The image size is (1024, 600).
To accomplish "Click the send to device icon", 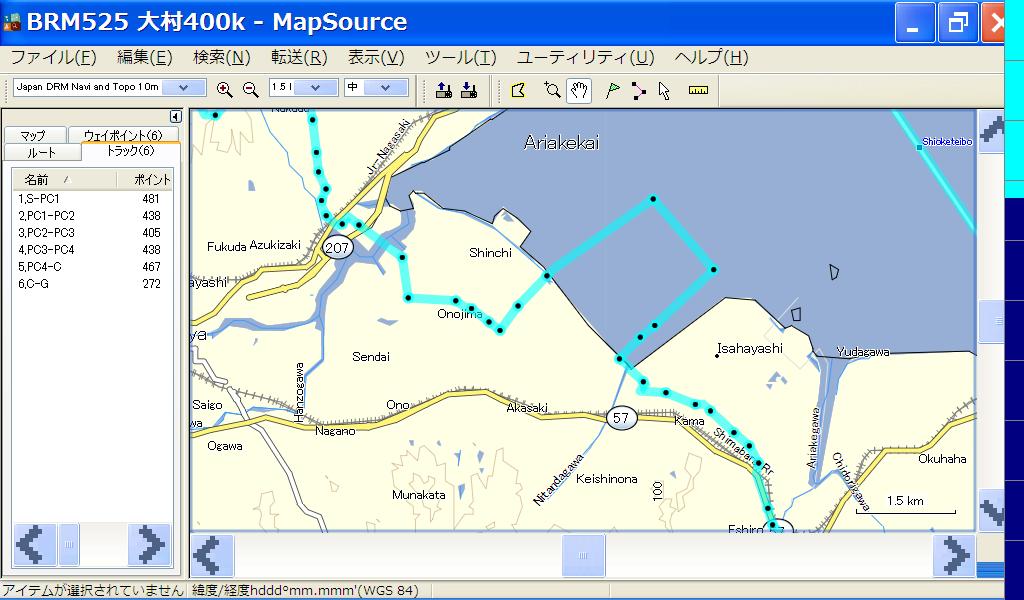I will (x=444, y=90).
